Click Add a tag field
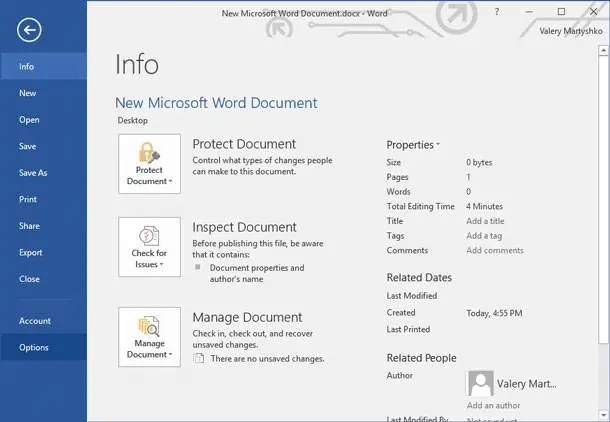610x422 pixels. 484,236
